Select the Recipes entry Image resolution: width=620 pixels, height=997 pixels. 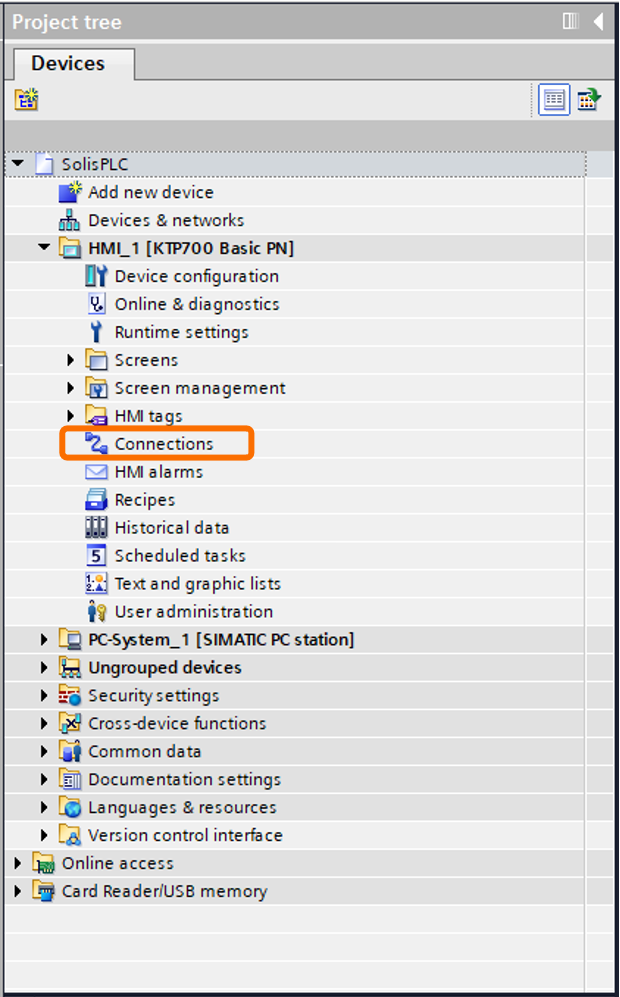click(x=147, y=499)
